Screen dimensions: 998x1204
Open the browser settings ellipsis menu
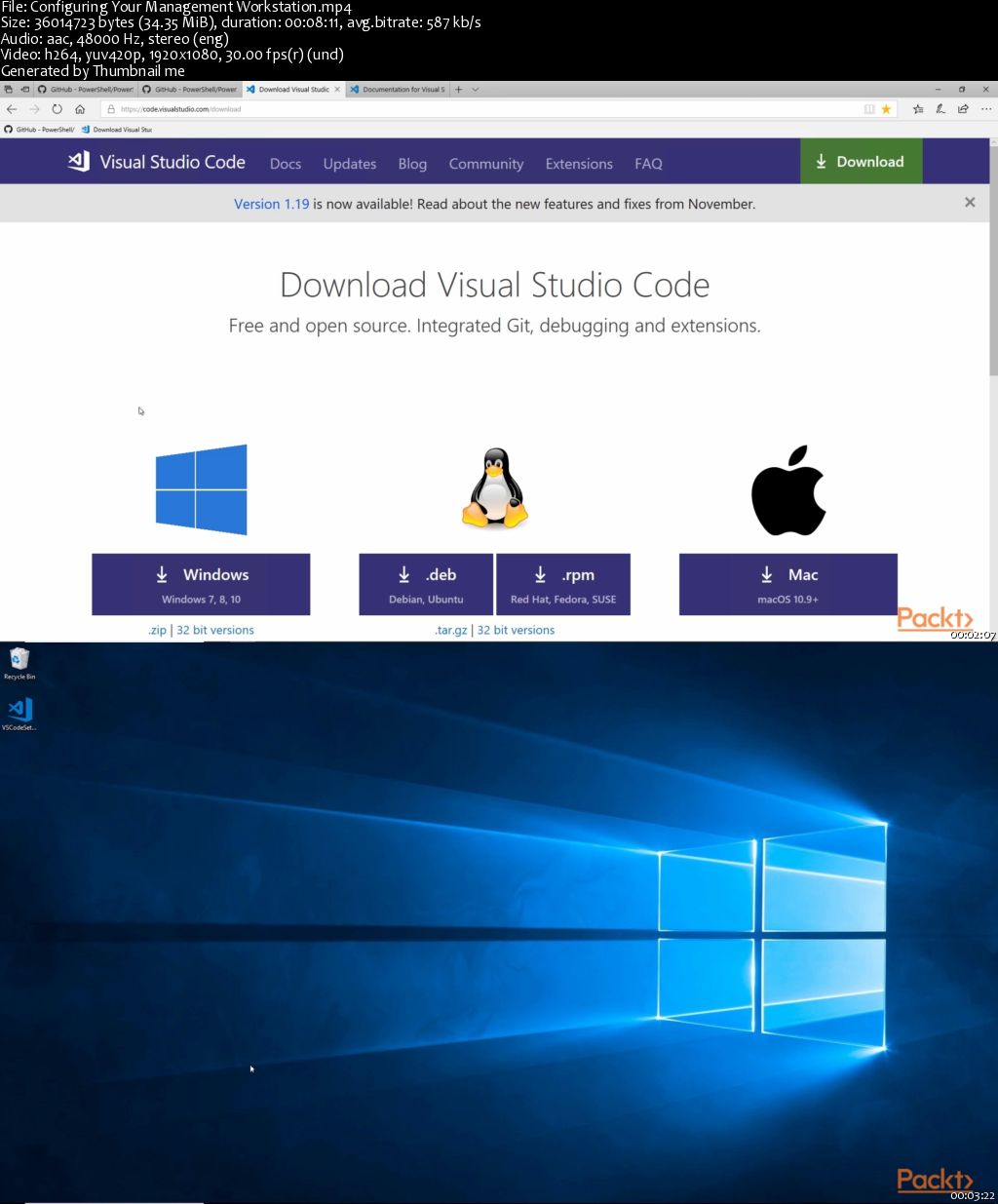985,109
